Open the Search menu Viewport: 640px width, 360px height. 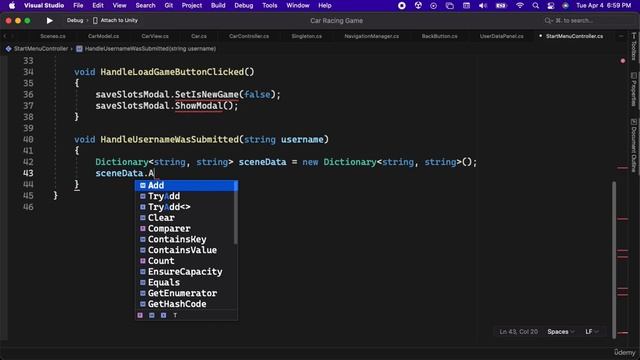145,6
